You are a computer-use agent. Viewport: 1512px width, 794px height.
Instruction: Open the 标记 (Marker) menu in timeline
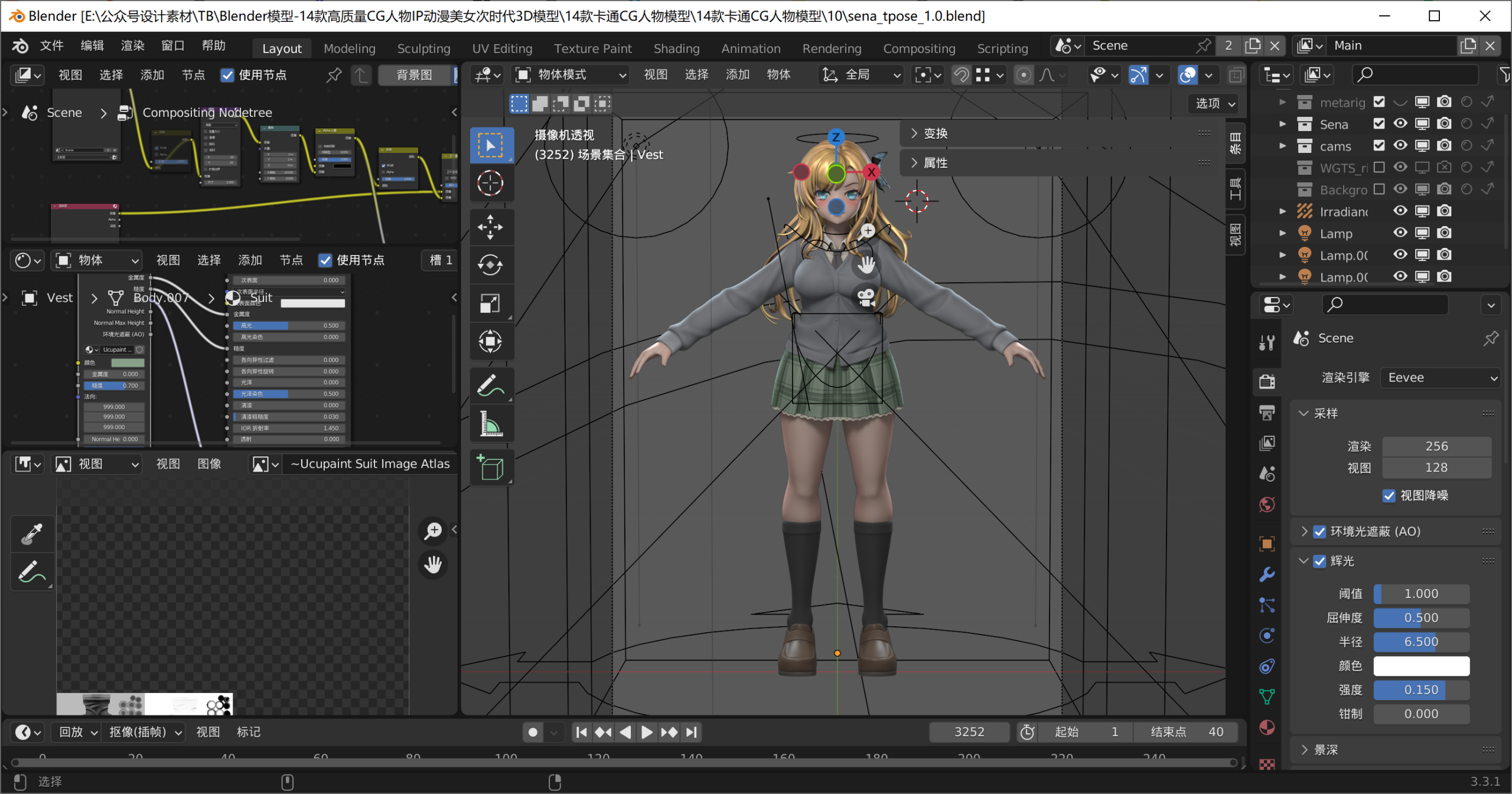(x=248, y=732)
